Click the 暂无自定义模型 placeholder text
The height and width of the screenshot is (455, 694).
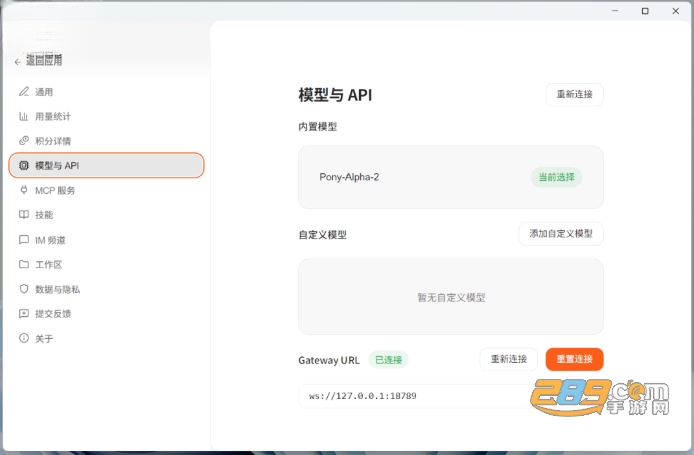[x=451, y=297]
